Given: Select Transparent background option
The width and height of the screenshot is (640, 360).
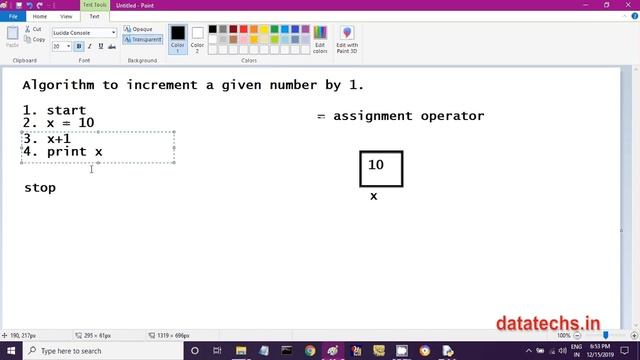Looking at the screenshot, I should [x=143, y=40].
